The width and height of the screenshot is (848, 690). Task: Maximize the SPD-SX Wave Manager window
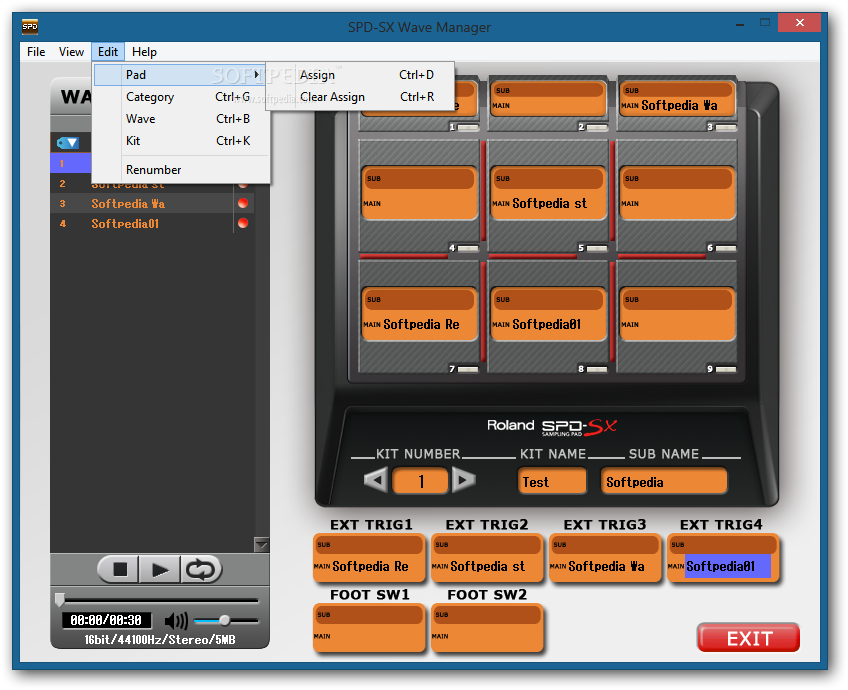(765, 23)
